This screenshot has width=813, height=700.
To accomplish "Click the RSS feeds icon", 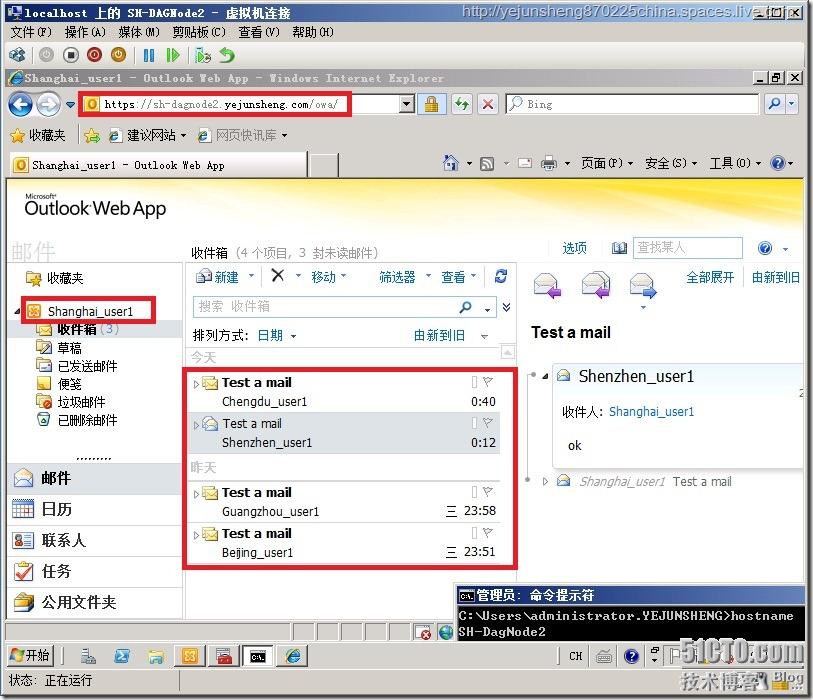I will pyautogui.click(x=487, y=164).
